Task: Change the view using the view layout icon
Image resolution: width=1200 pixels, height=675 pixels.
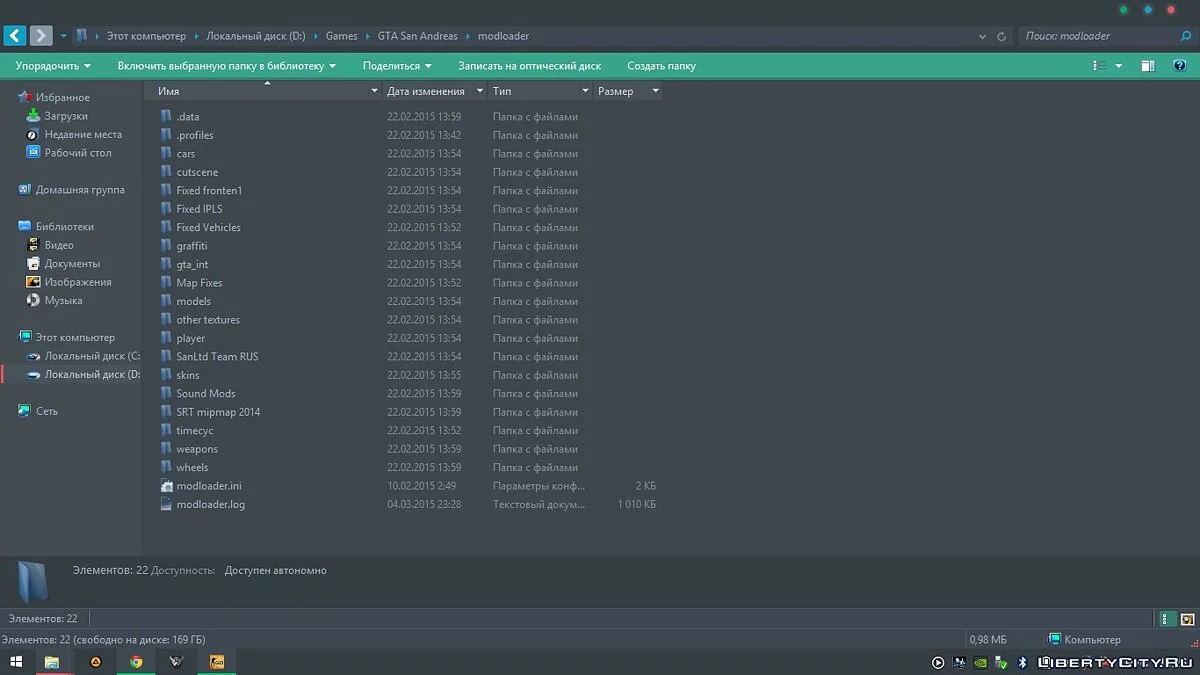Action: coord(1100,66)
